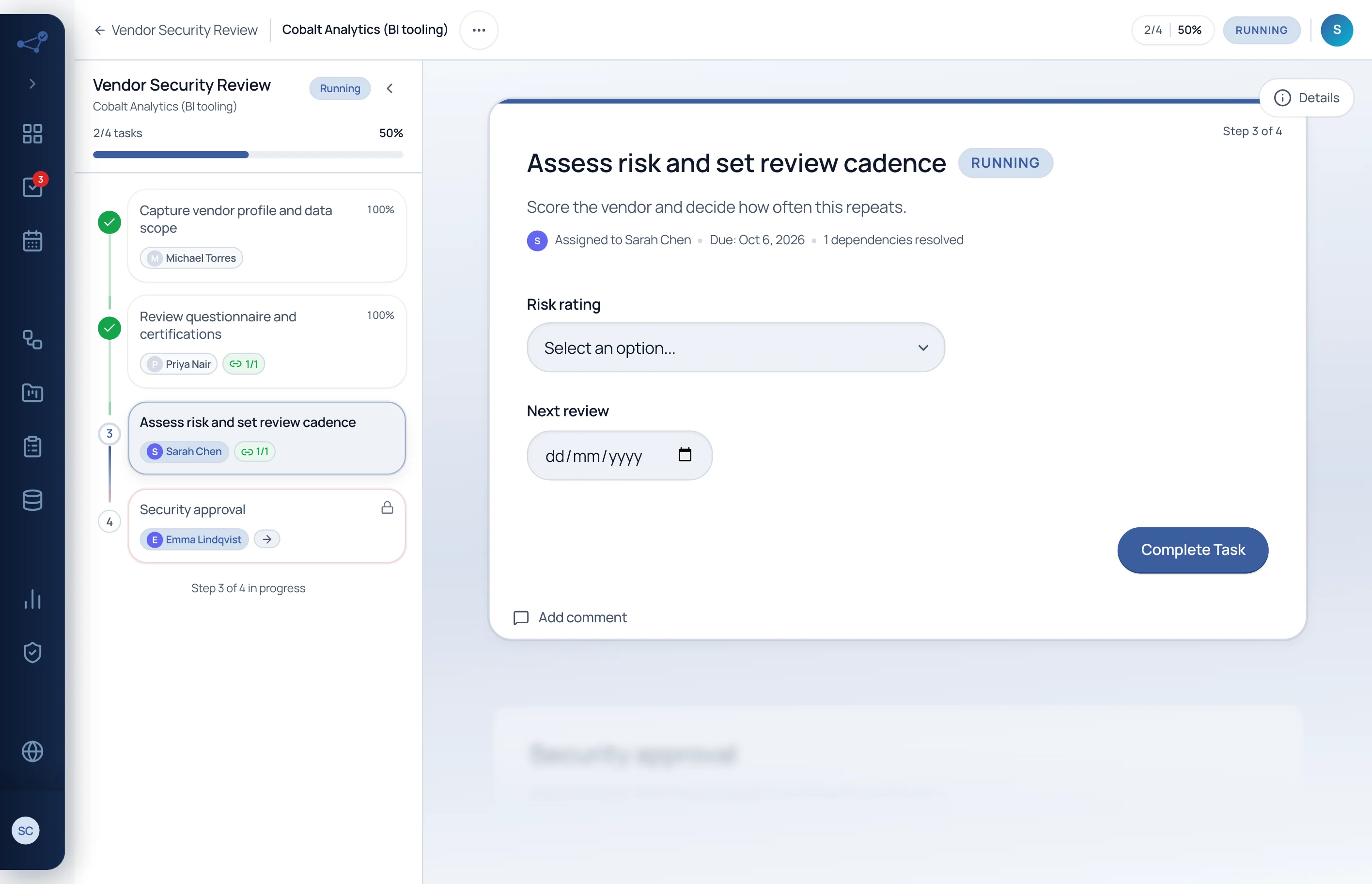Viewport: 1372px width, 884px height.
Task: Click the Next review date field
Action: point(619,455)
